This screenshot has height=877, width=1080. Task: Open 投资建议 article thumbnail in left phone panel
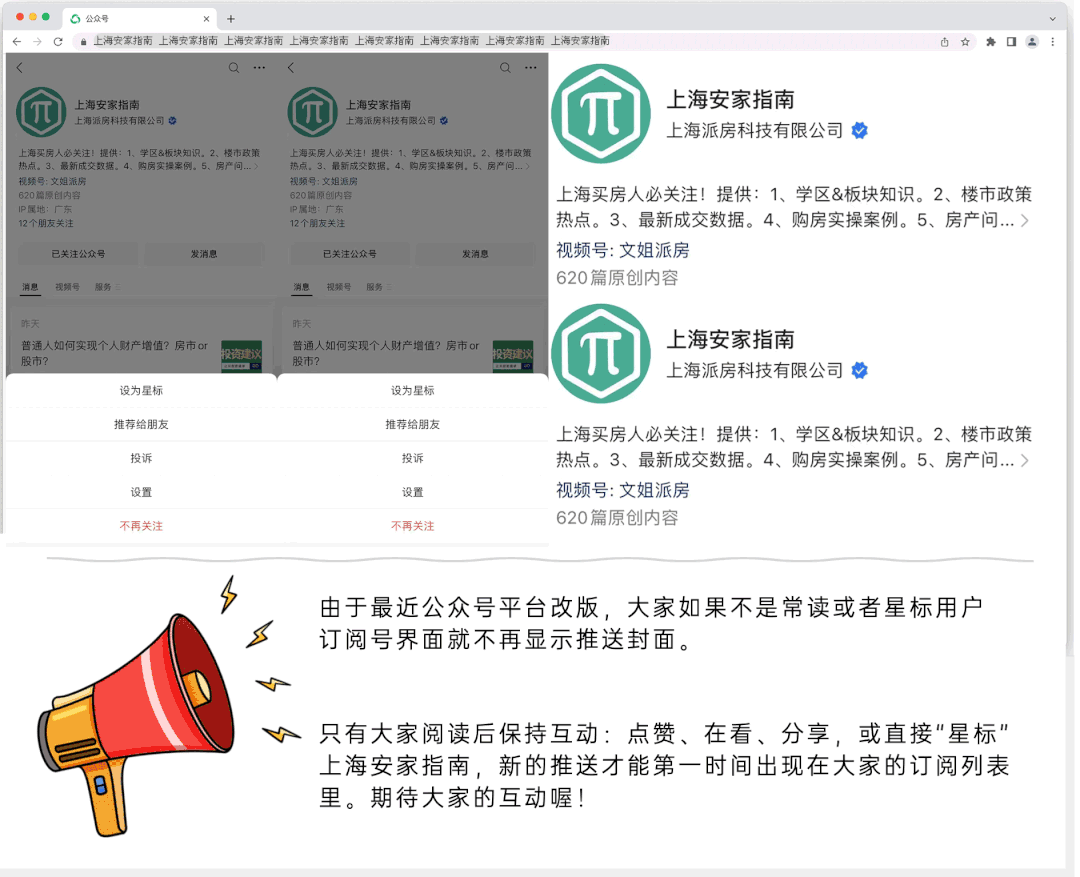tap(242, 356)
